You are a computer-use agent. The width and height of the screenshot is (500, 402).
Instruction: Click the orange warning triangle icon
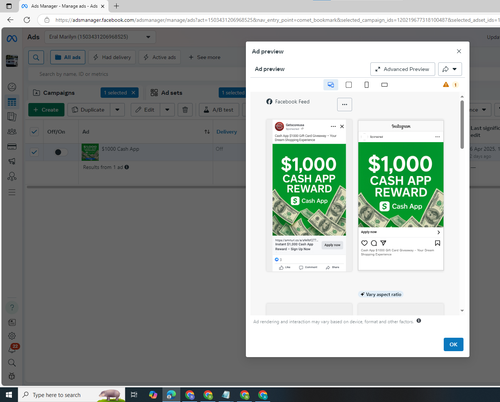[x=446, y=85]
